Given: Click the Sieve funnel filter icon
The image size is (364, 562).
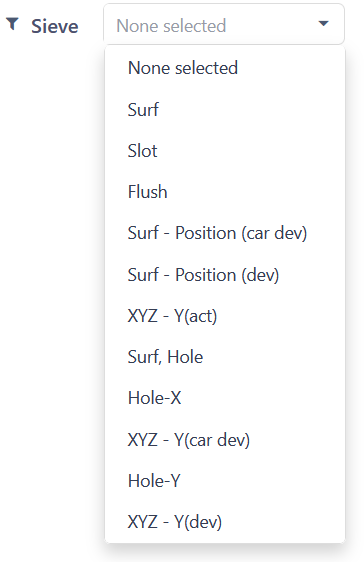Looking at the screenshot, I should pos(13,24).
